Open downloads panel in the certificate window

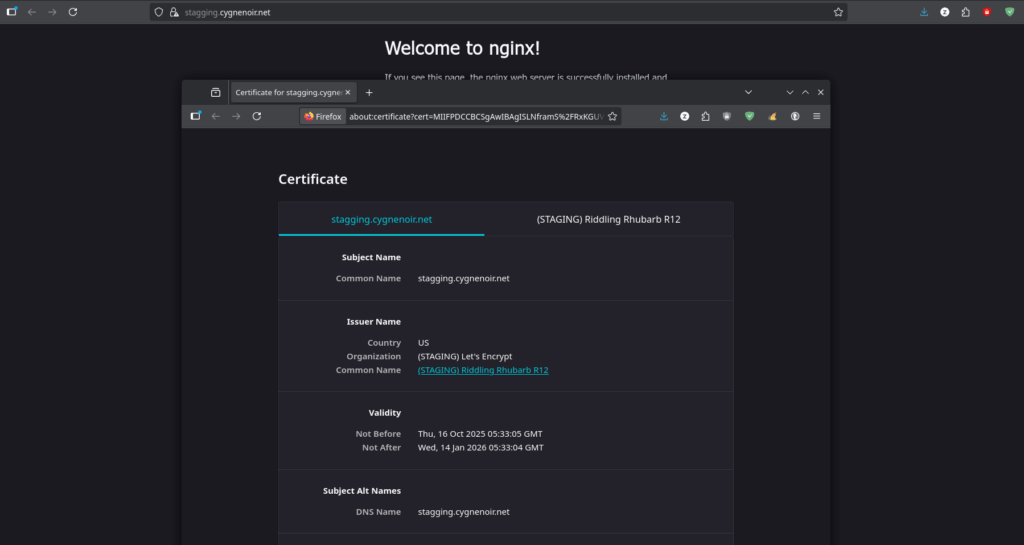664,116
